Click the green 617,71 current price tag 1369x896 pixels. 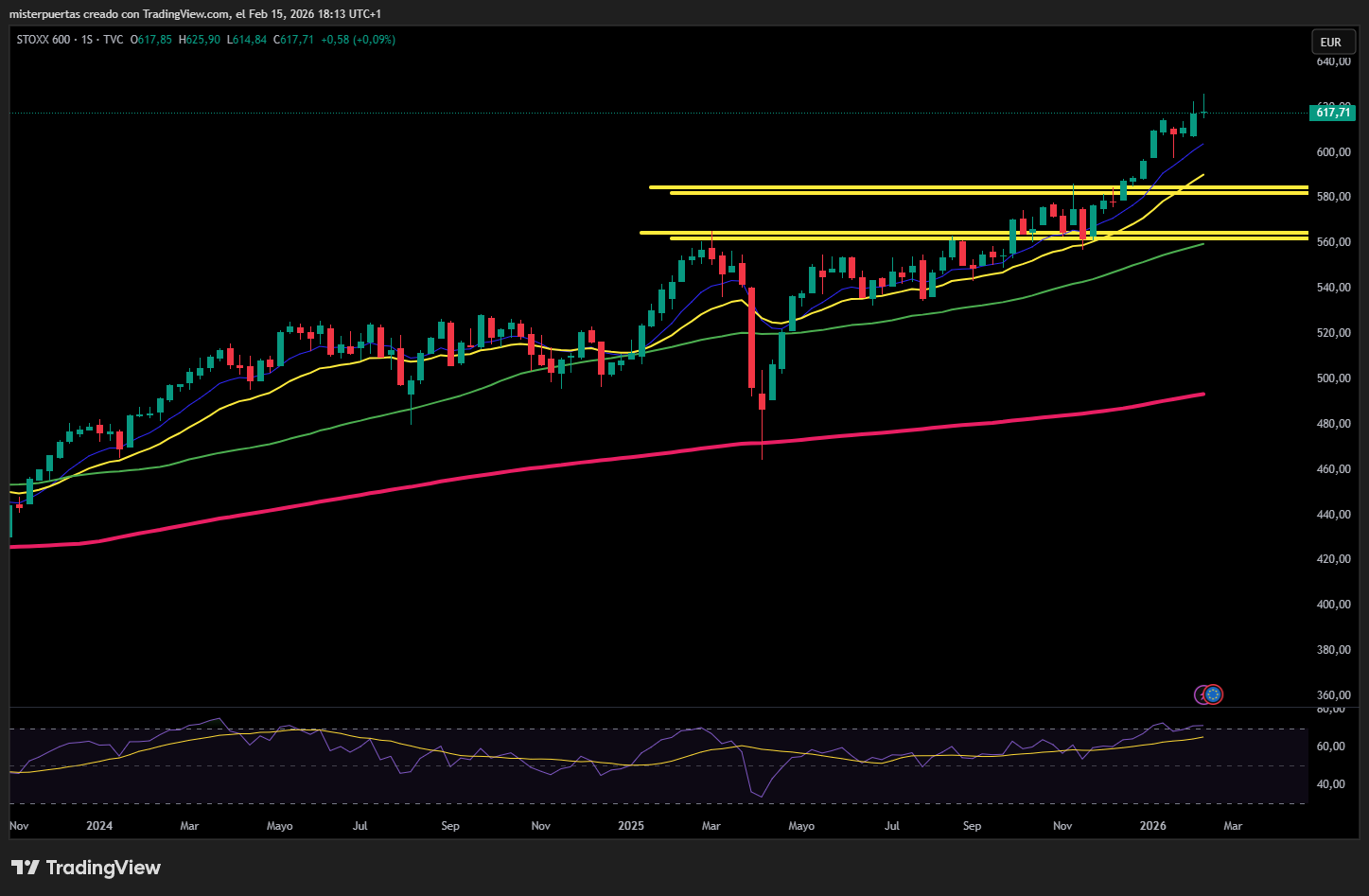tap(1332, 113)
